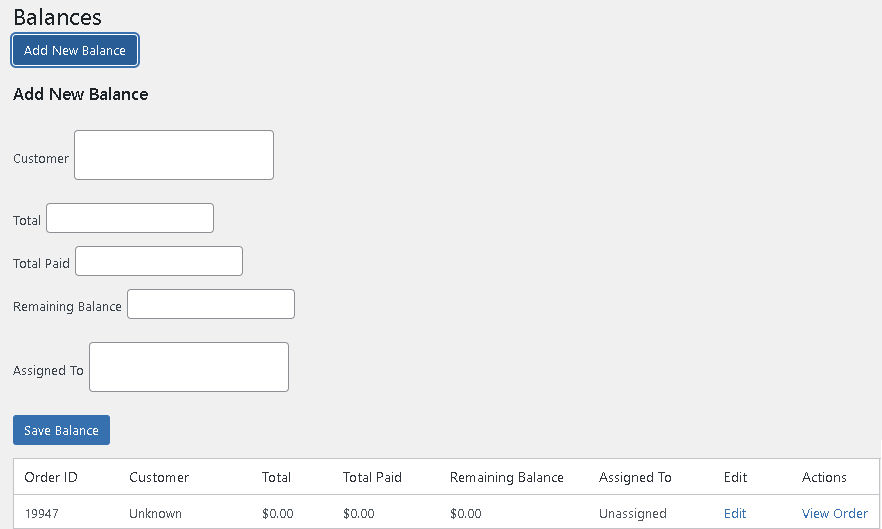Click the Remaining Balance column header
This screenshot has height=529, width=882.
(507, 477)
